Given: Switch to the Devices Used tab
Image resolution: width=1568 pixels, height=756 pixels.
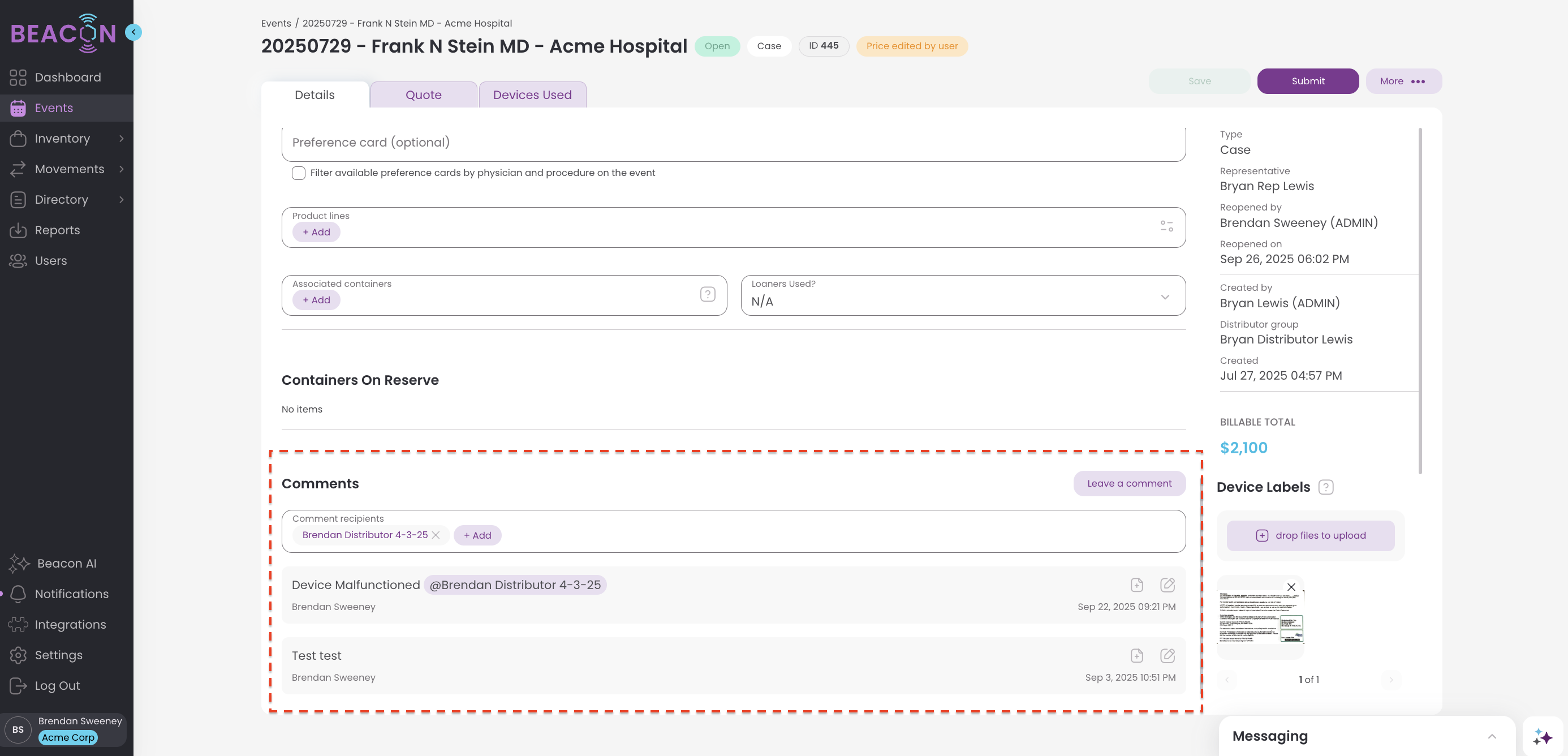Looking at the screenshot, I should 532,95.
